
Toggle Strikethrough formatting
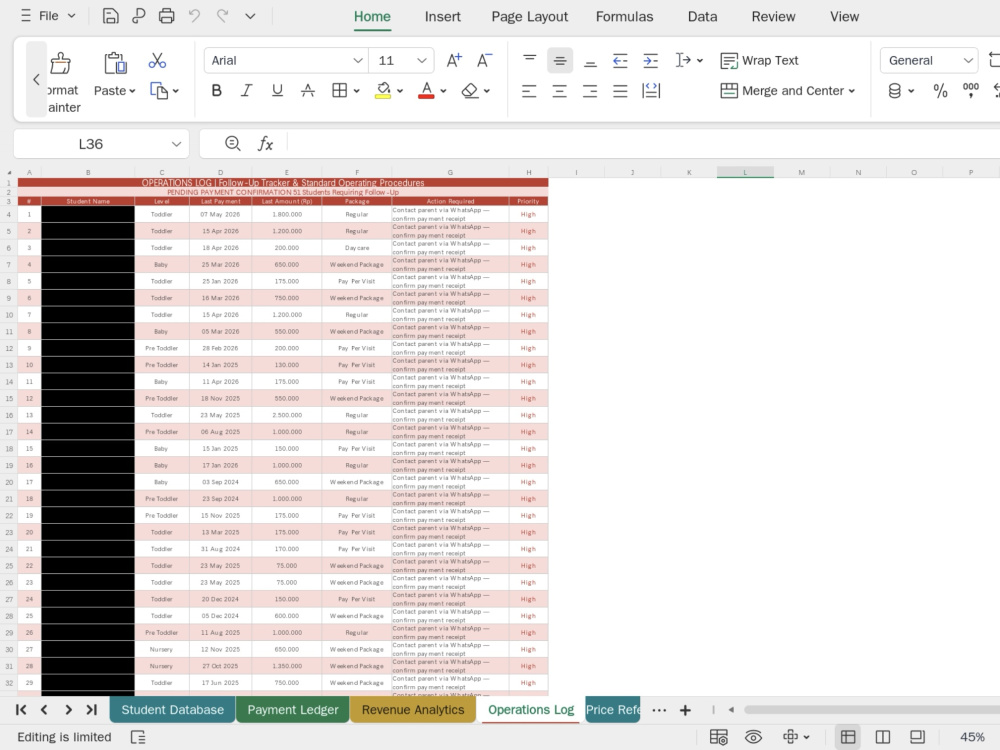pyautogui.click(x=307, y=91)
